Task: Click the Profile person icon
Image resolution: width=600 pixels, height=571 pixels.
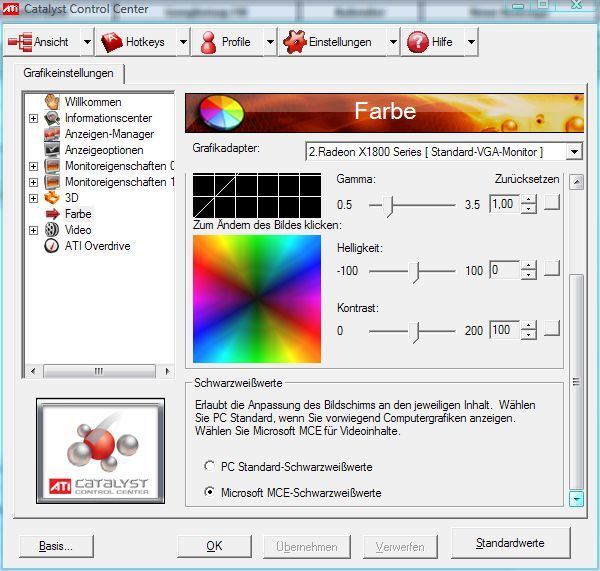Action: tap(208, 42)
